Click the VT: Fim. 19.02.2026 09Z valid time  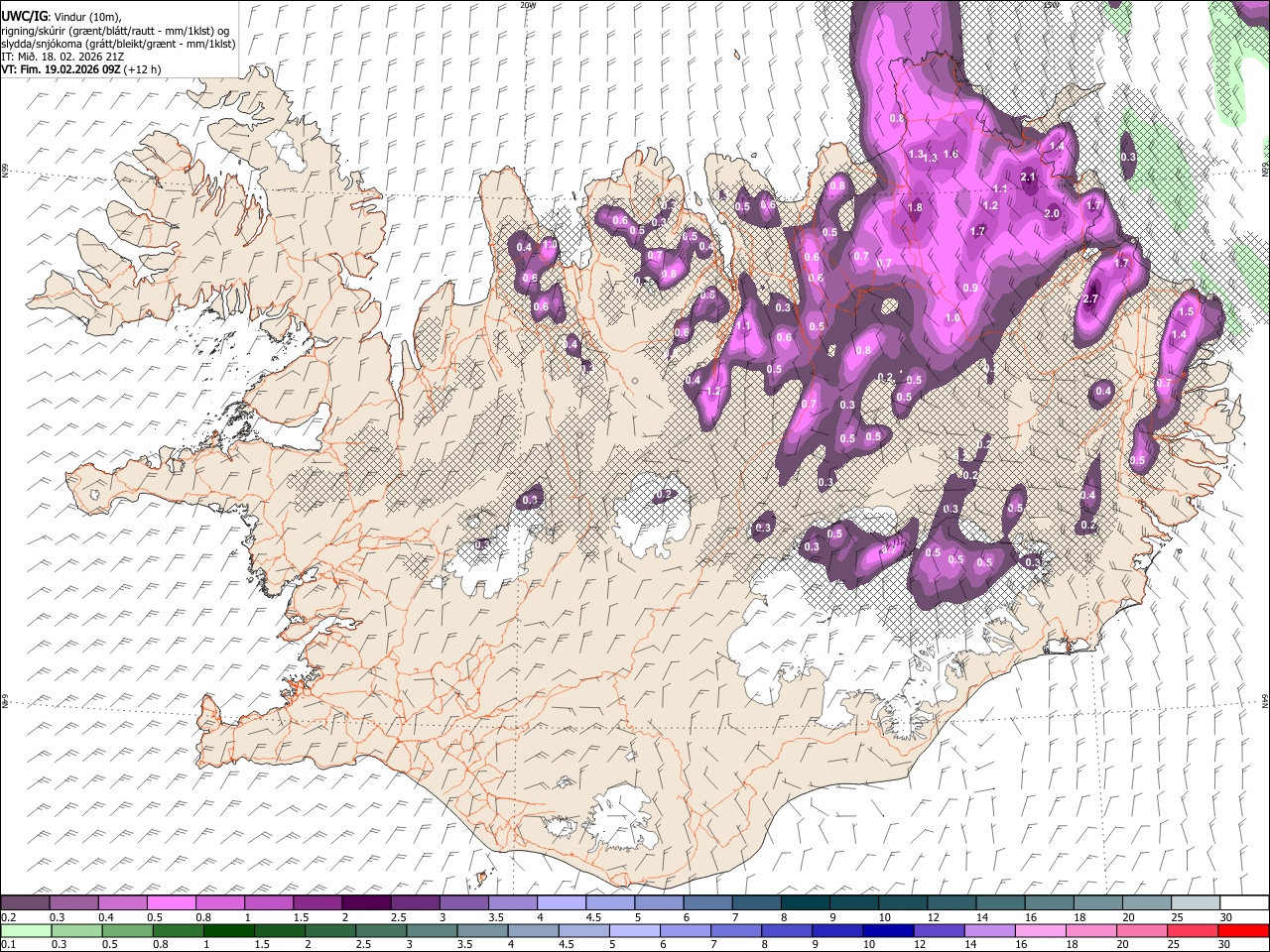(62, 69)
